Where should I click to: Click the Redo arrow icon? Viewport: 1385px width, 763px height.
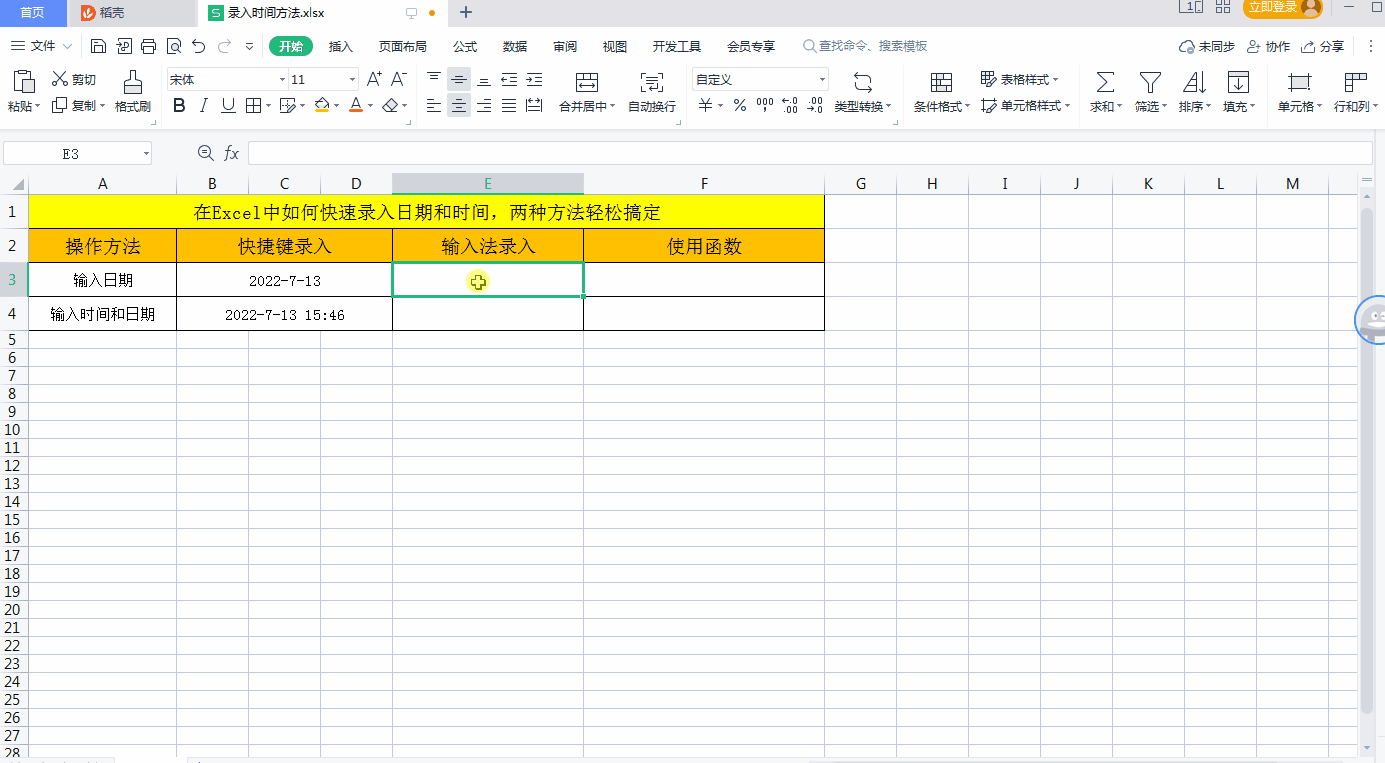point(224,46)
